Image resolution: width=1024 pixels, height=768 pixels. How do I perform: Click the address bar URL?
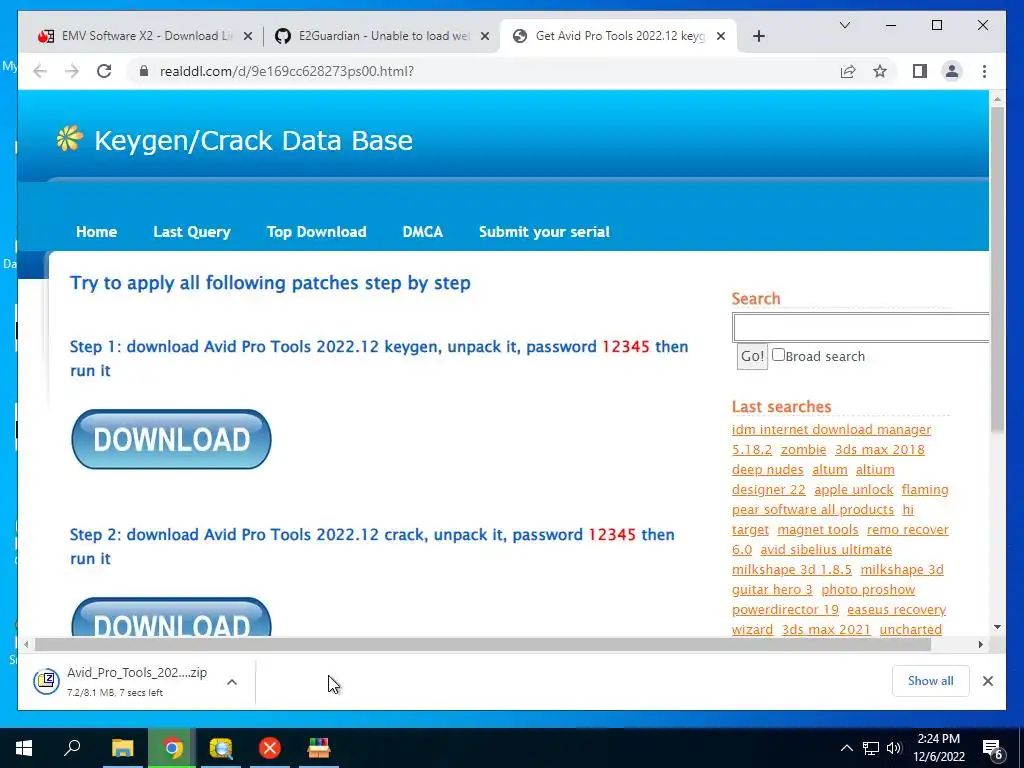click(x=287, y=71)
